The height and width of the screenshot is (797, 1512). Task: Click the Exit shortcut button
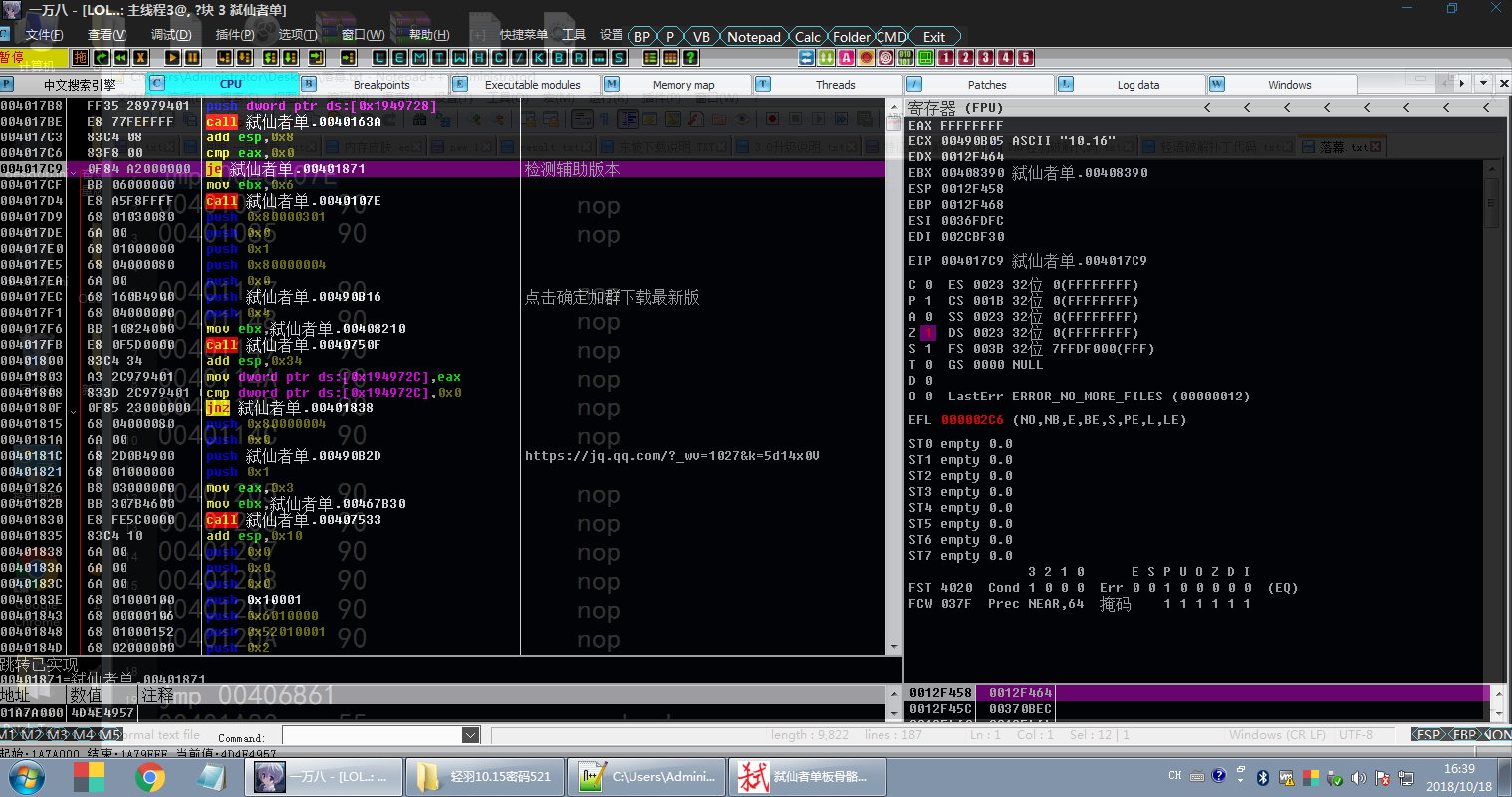tap(934, 37)
